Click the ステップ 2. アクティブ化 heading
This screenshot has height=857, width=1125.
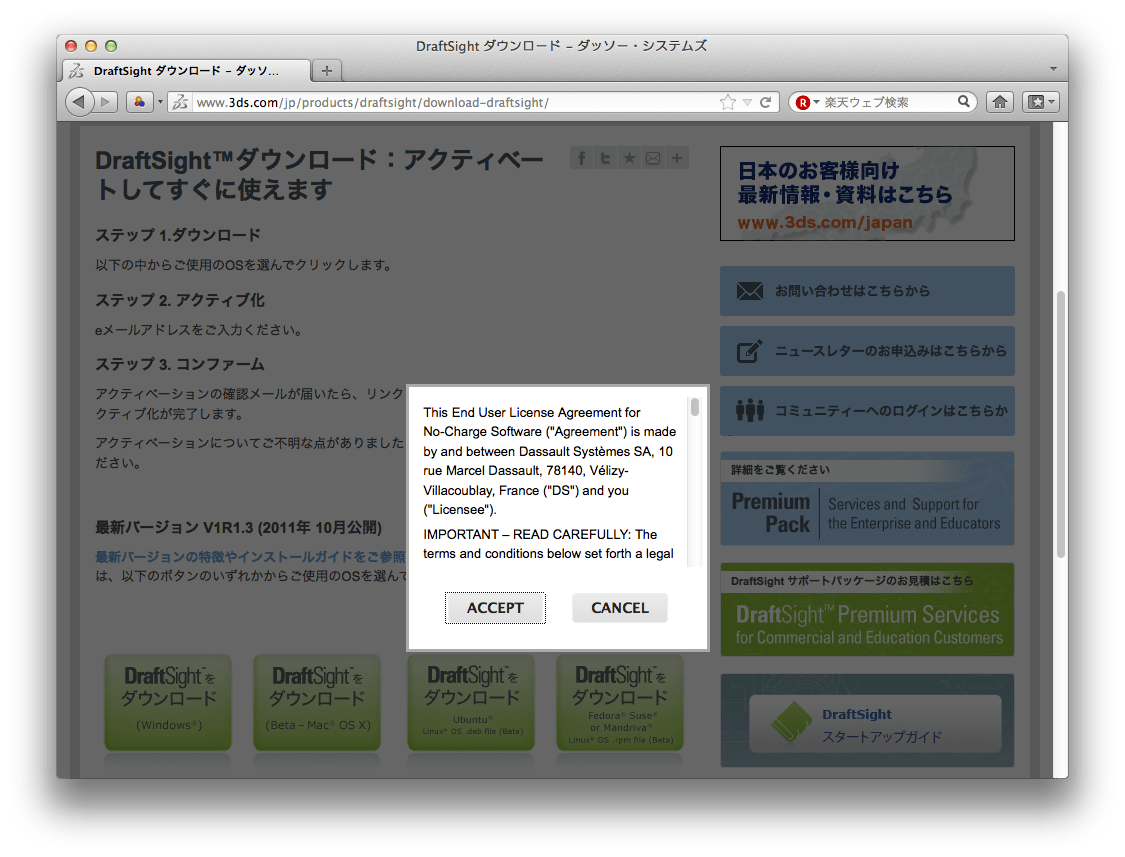180,300
